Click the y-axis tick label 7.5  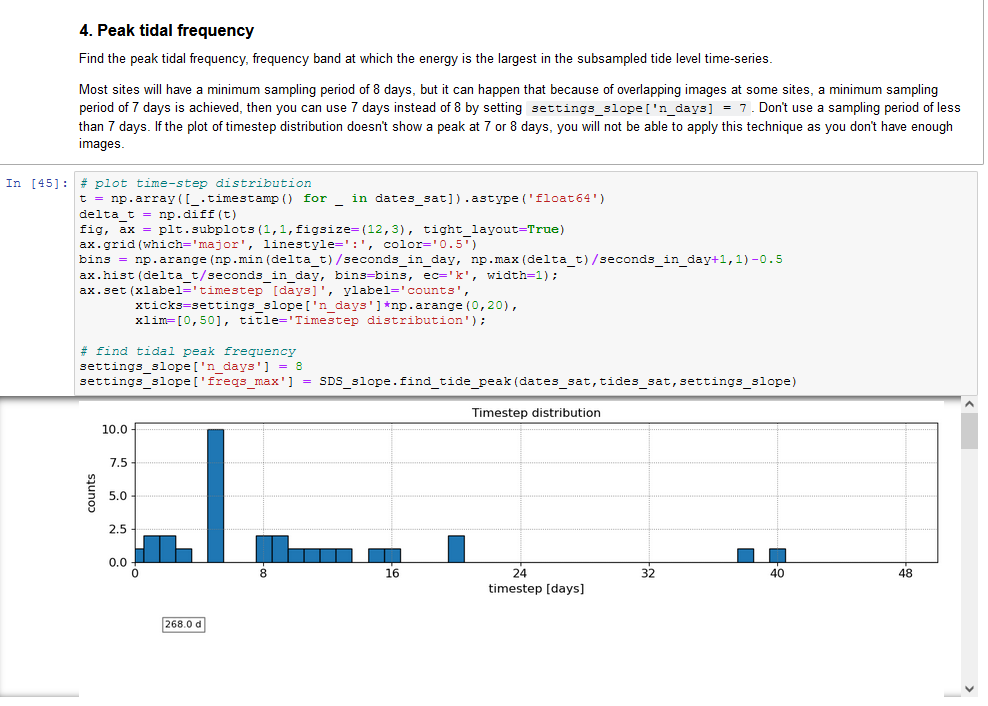118,463
